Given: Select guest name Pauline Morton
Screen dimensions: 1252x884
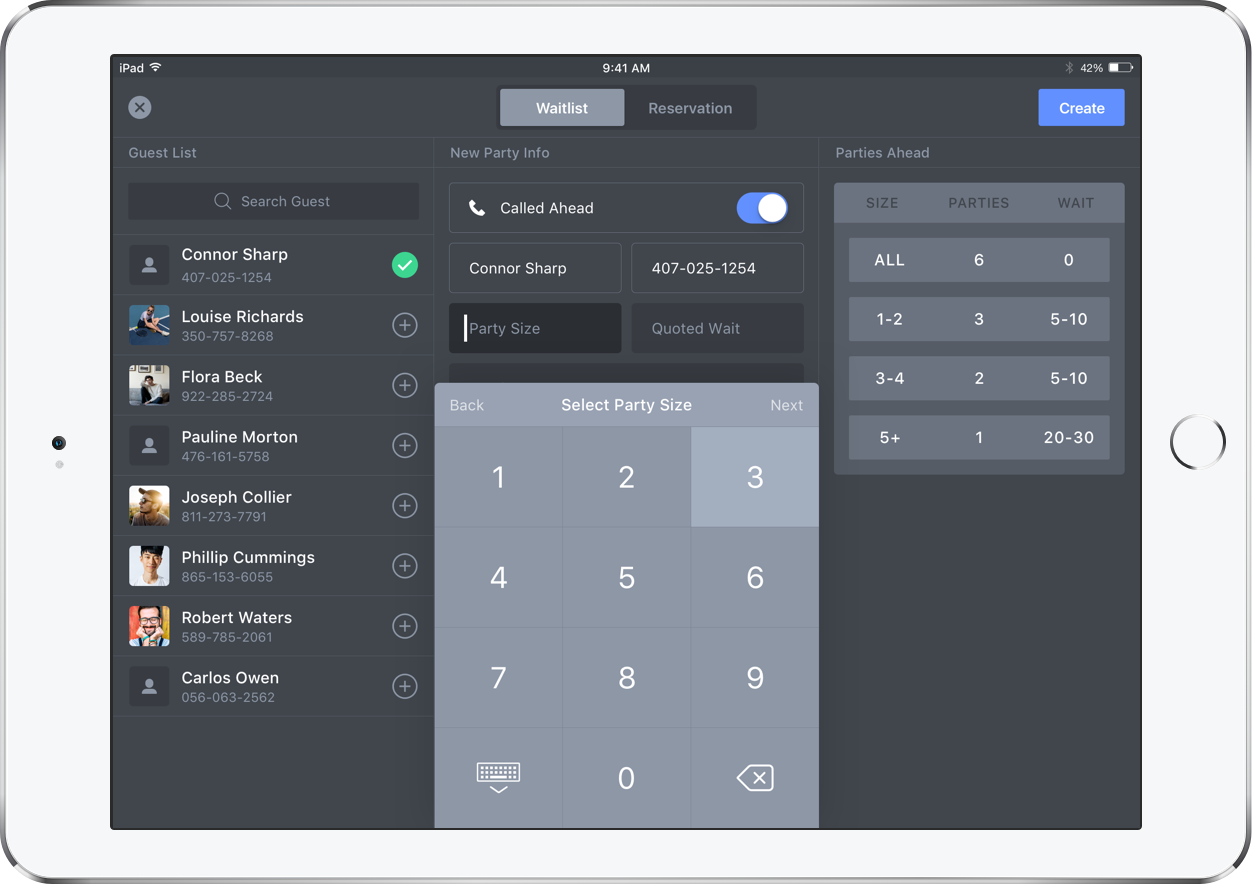Looking at the screenshot, I should pos(239,437).
